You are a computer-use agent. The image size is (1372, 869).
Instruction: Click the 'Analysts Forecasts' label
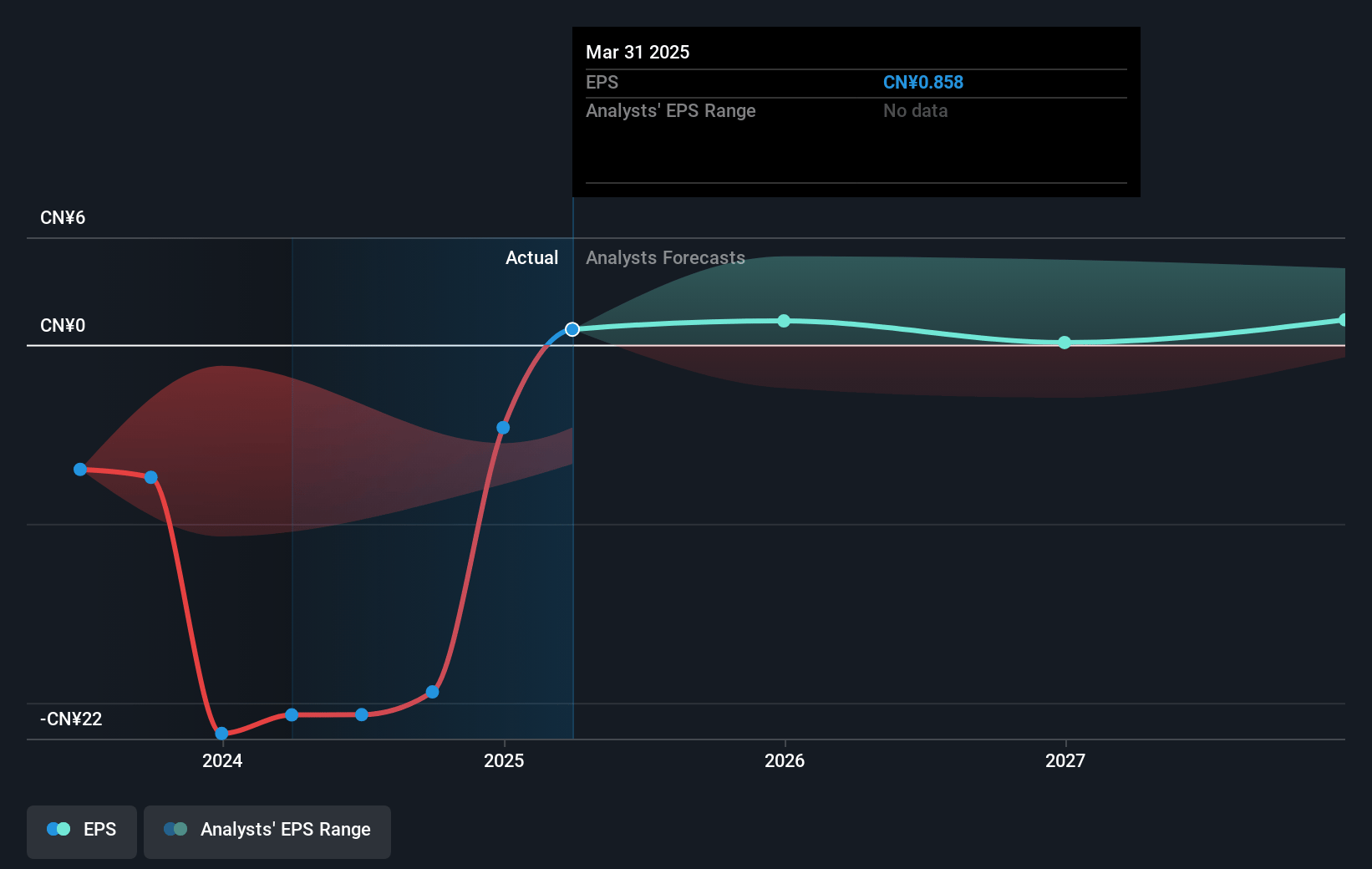pyautogui.click(x=665, y=257)
